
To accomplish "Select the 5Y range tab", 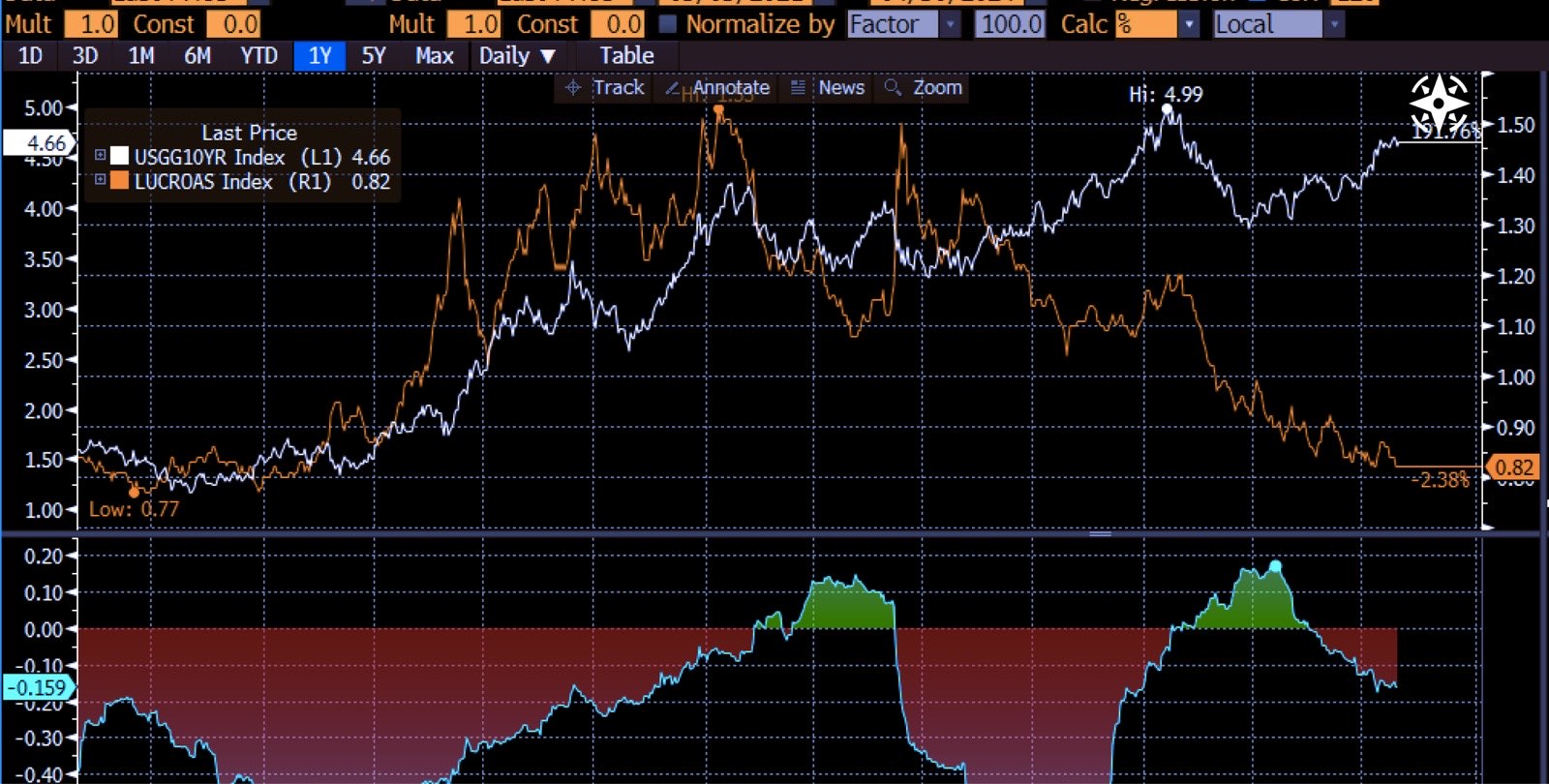I will (374, 56).
